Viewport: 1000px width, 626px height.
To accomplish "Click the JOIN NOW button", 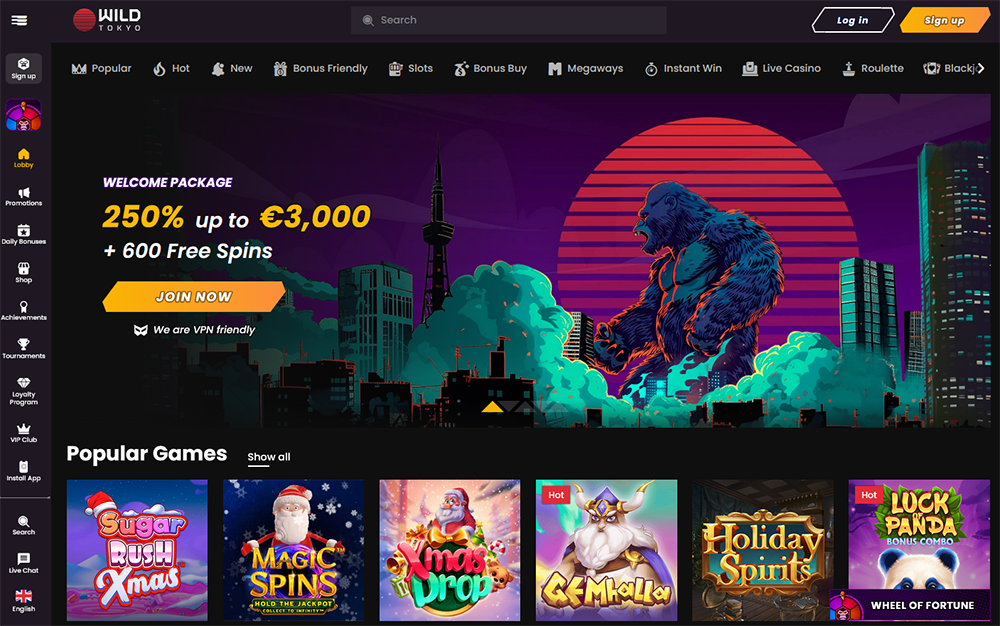I will click(194, 296).
